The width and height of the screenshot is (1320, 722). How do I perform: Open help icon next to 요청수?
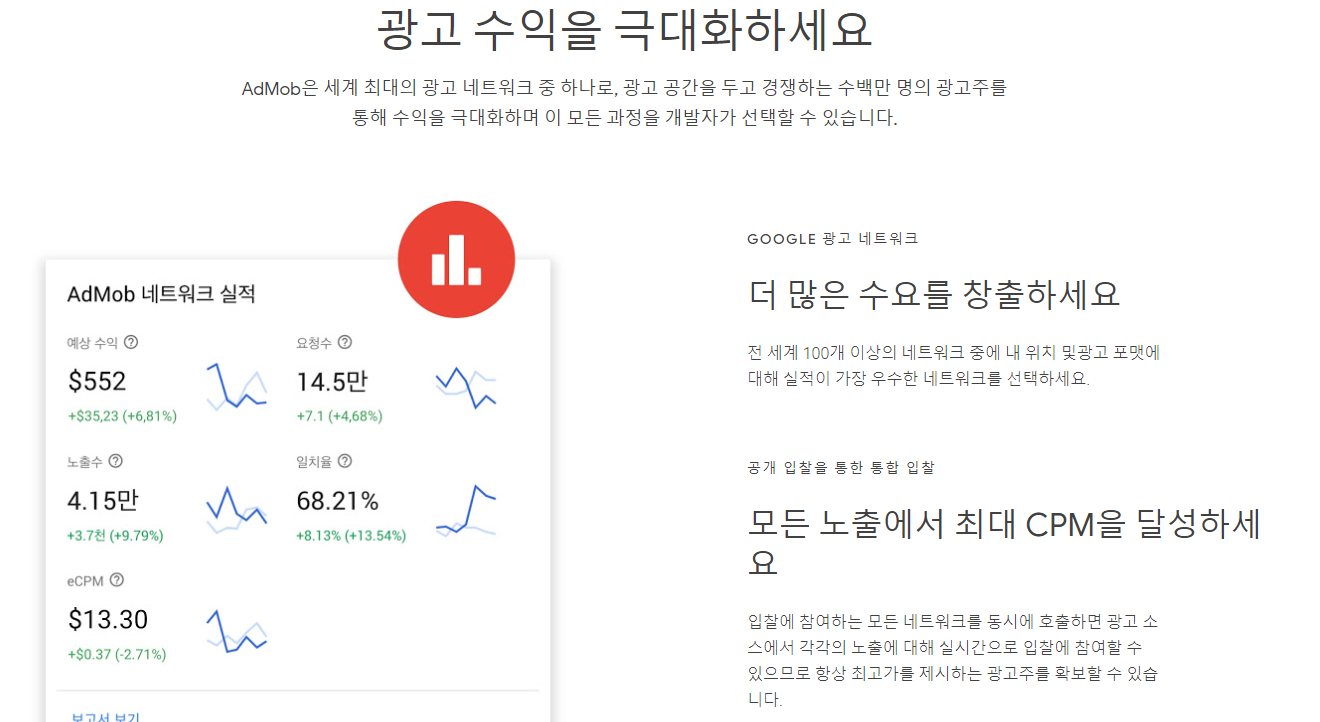(345, 342)
